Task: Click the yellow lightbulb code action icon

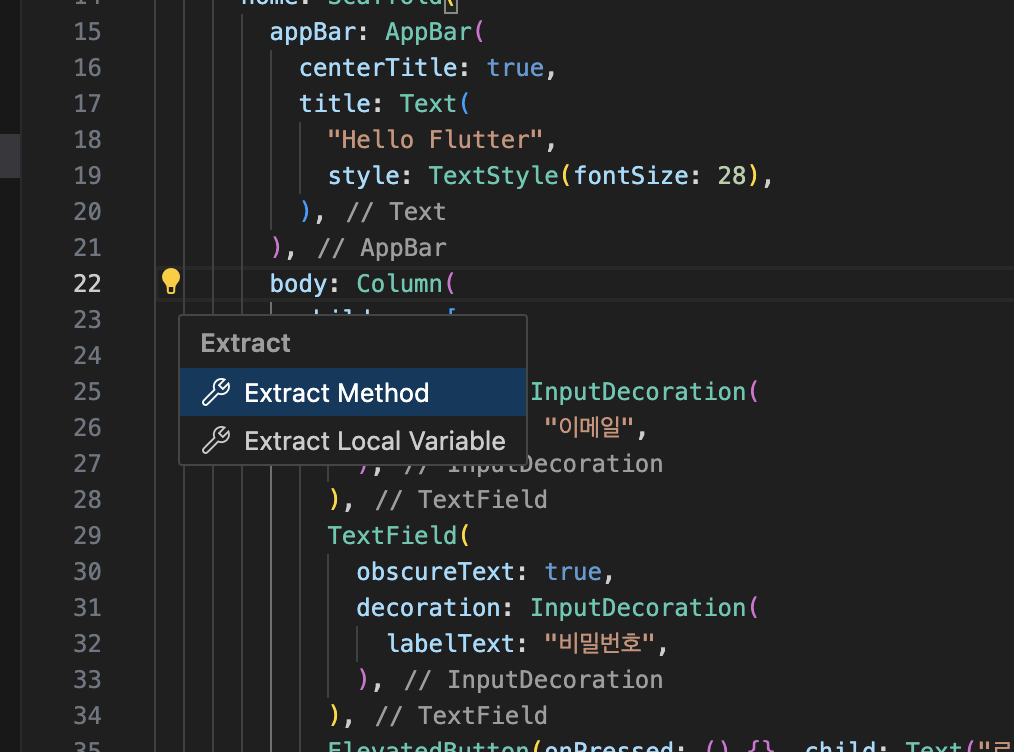Action: [171, 281]
